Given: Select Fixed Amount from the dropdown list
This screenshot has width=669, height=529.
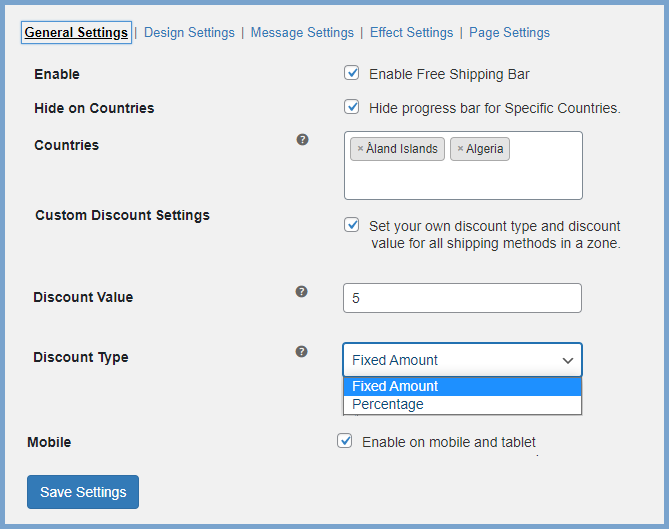Looking at the screenshot, I should (x=462, y=386).
